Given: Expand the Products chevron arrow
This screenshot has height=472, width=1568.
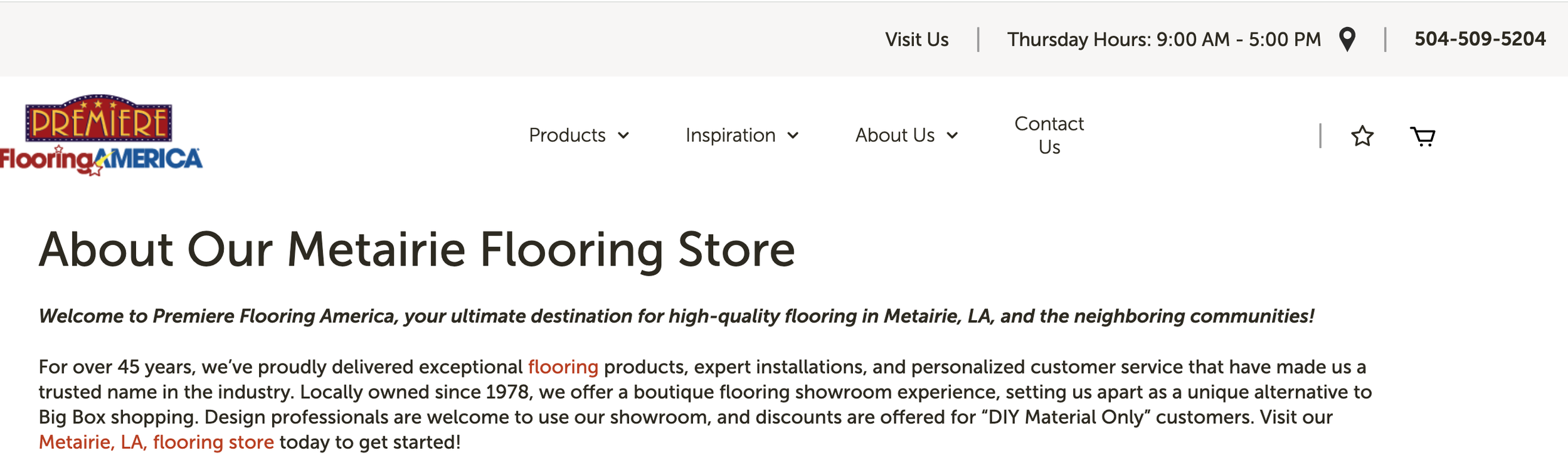Looking at the screenshot, I should tap(623, 136).
